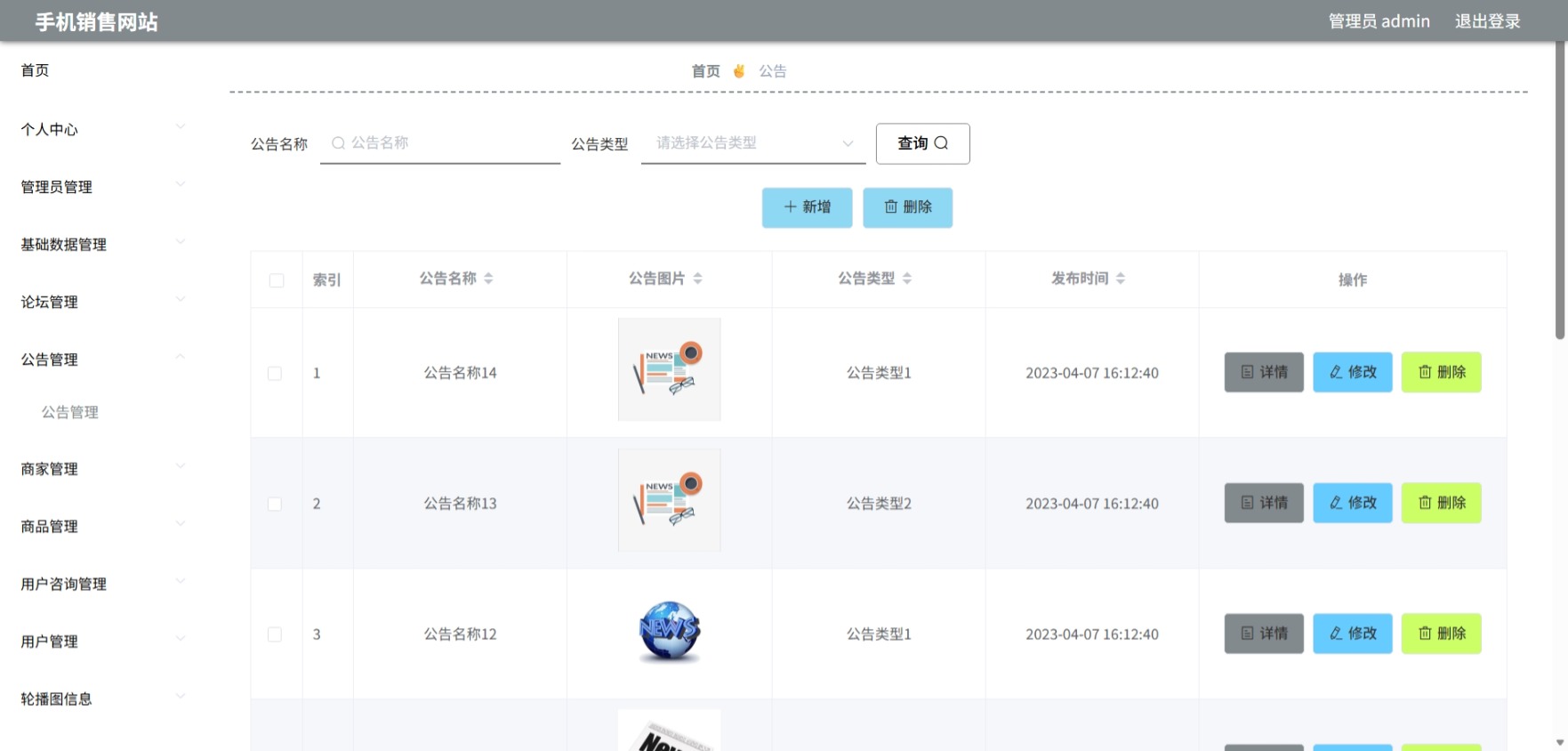Click the 新增 add button
1568x751 pixels.
point(807,207)
